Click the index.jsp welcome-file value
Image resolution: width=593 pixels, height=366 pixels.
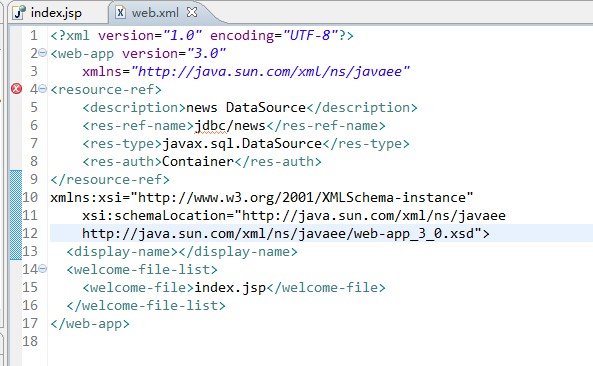point(230,288)
